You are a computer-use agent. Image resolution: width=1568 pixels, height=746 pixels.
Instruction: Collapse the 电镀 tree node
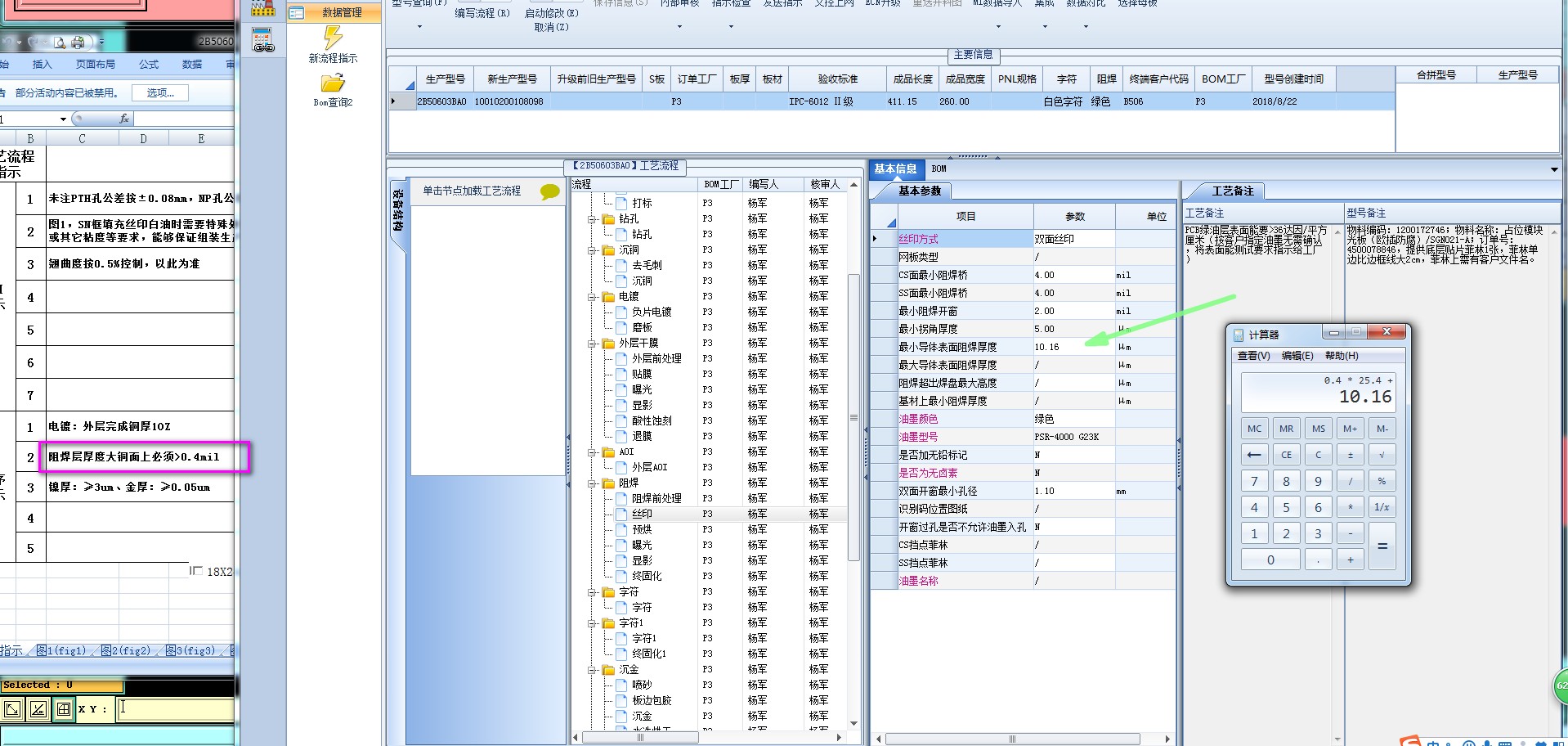[592, 297]
